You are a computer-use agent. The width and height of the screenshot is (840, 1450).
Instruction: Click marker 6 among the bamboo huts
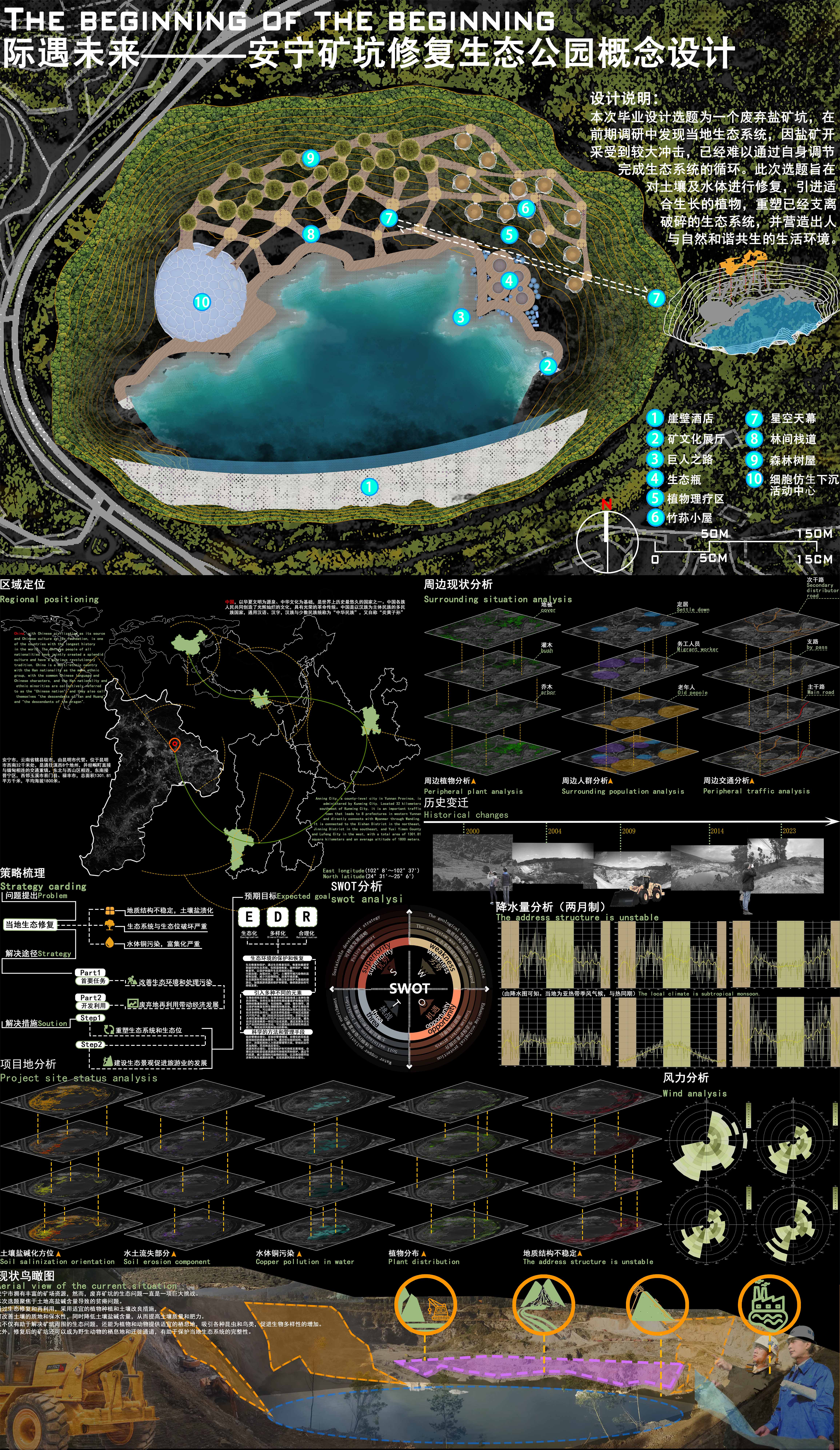tap(525, 208)
